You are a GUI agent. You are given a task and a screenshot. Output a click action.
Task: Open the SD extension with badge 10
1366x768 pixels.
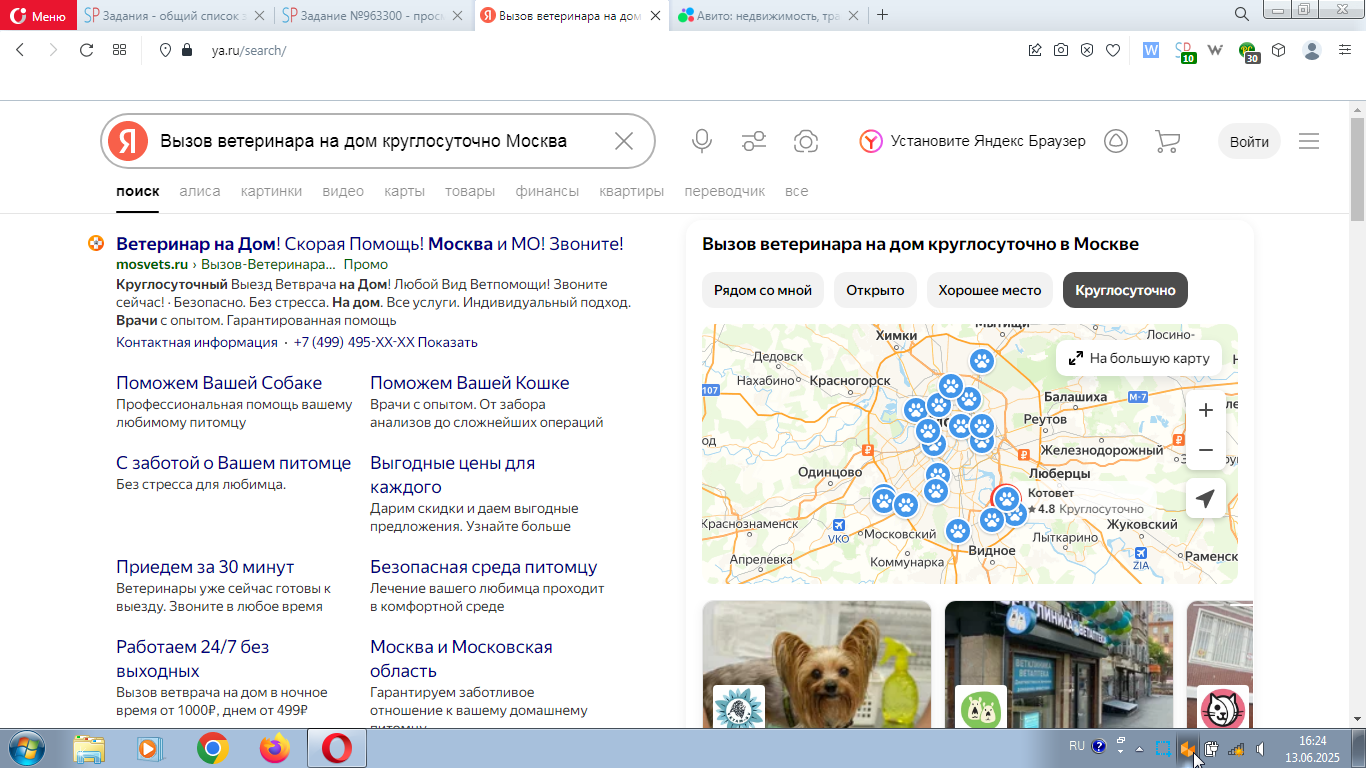[x=1184, y=51]
